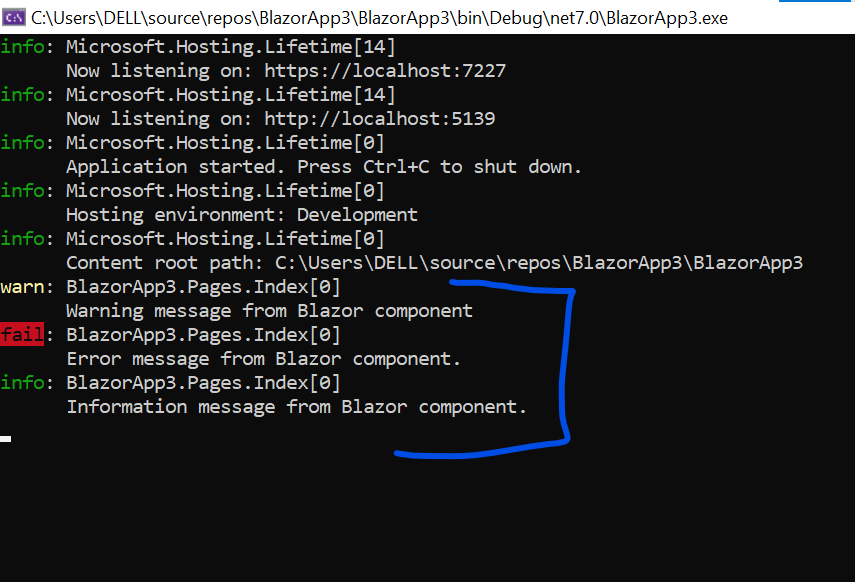Click the first Microsoft.Hosting.Lifetime[14] entry
This screenshot has height=582, width=855.
pos(231,47)
